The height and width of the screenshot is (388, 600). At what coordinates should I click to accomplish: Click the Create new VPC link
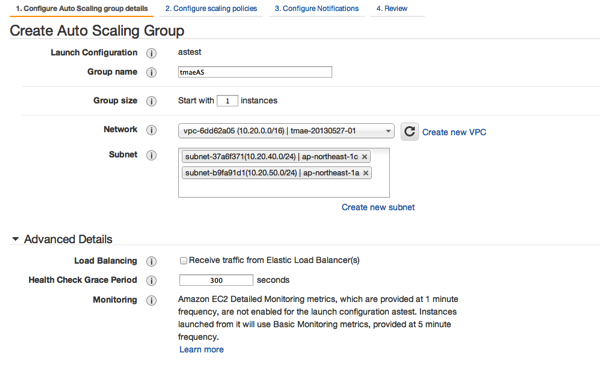[x=454, y=132]
